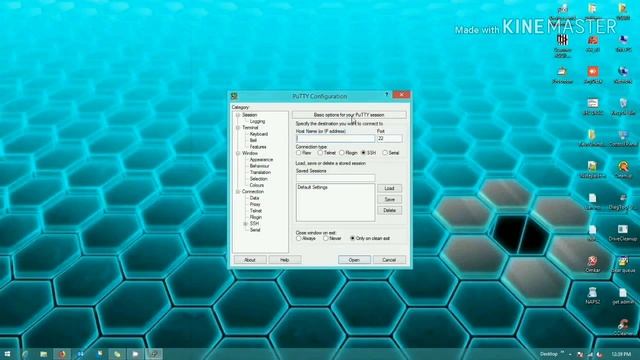
Task: Collapse the Window tree node
Action: click(238, 153)
